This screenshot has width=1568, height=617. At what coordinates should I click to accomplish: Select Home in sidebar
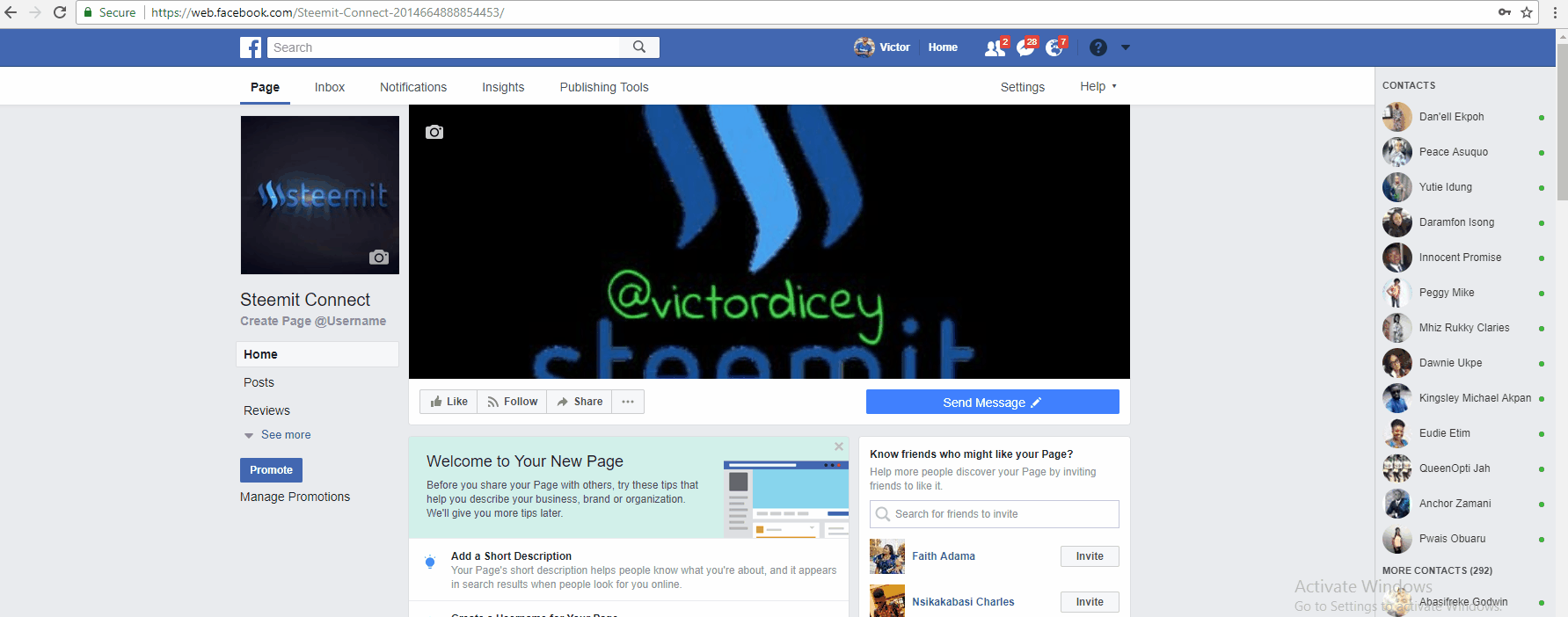tap(317, 354)
